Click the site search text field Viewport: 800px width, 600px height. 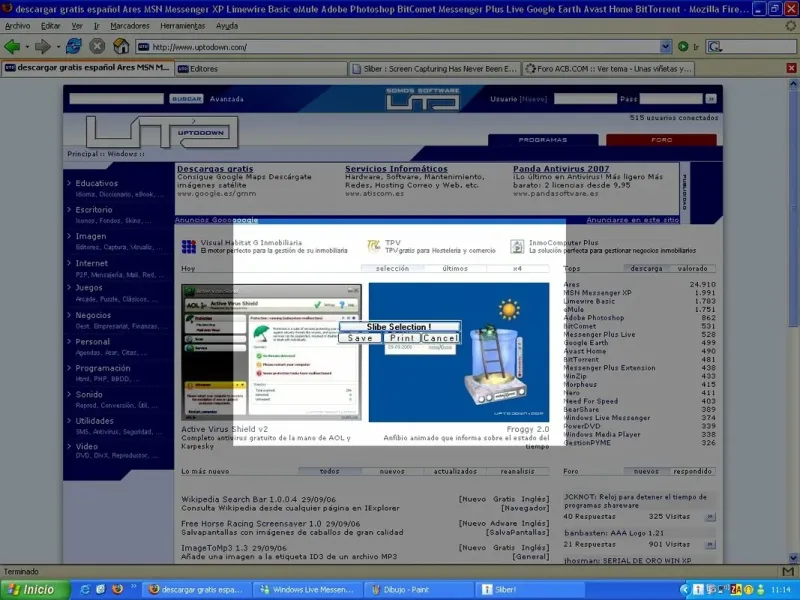(x=116, y=99)
